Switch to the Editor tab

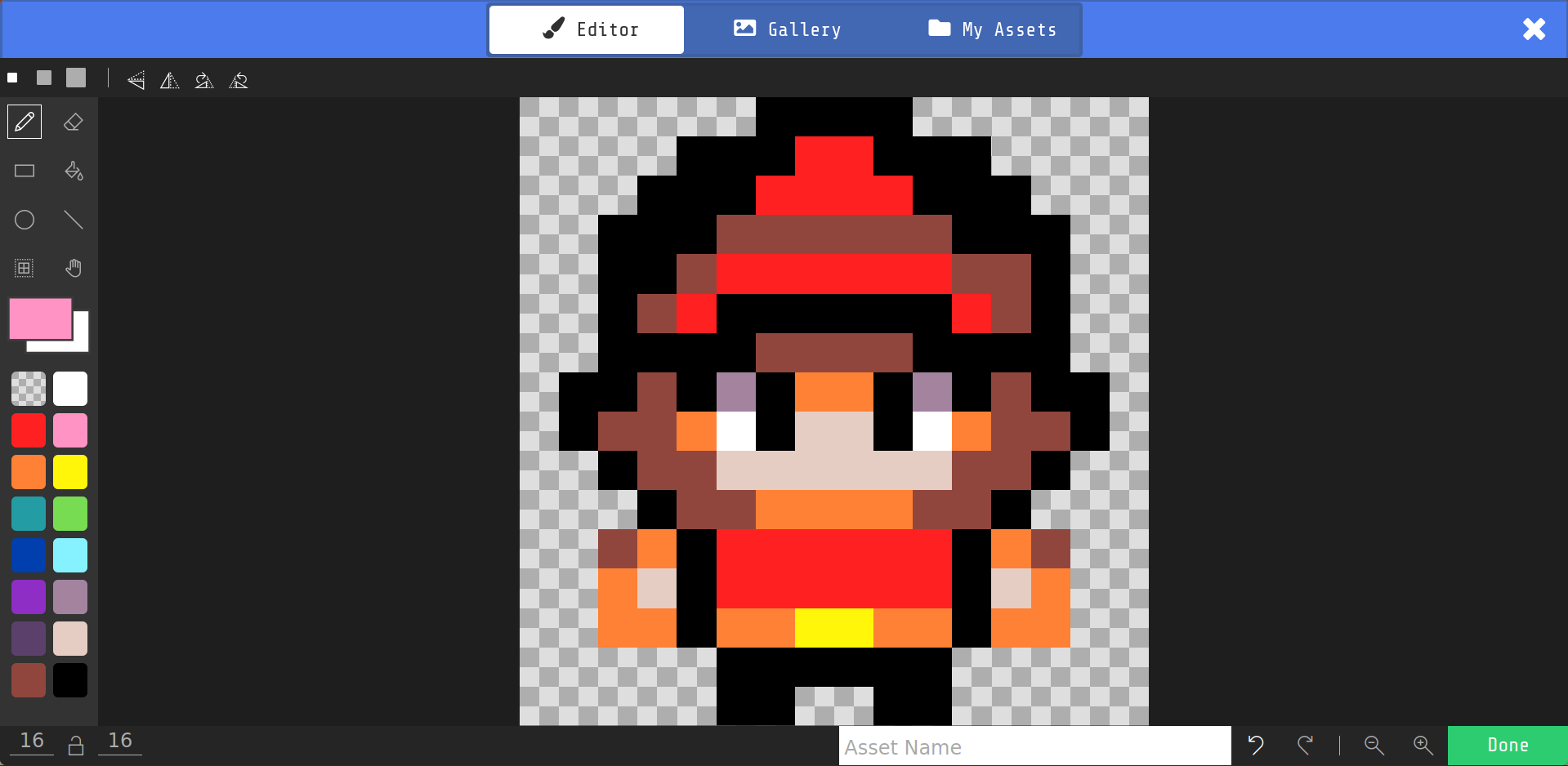(x=587, y=29)
